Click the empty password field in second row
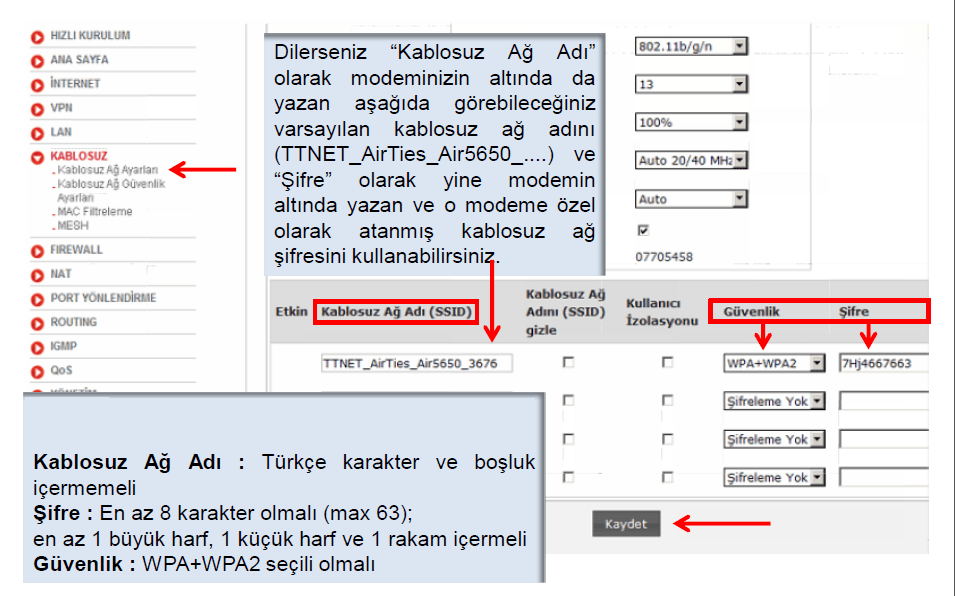Screen dimensions: 955x596 (x=884, y=401)
